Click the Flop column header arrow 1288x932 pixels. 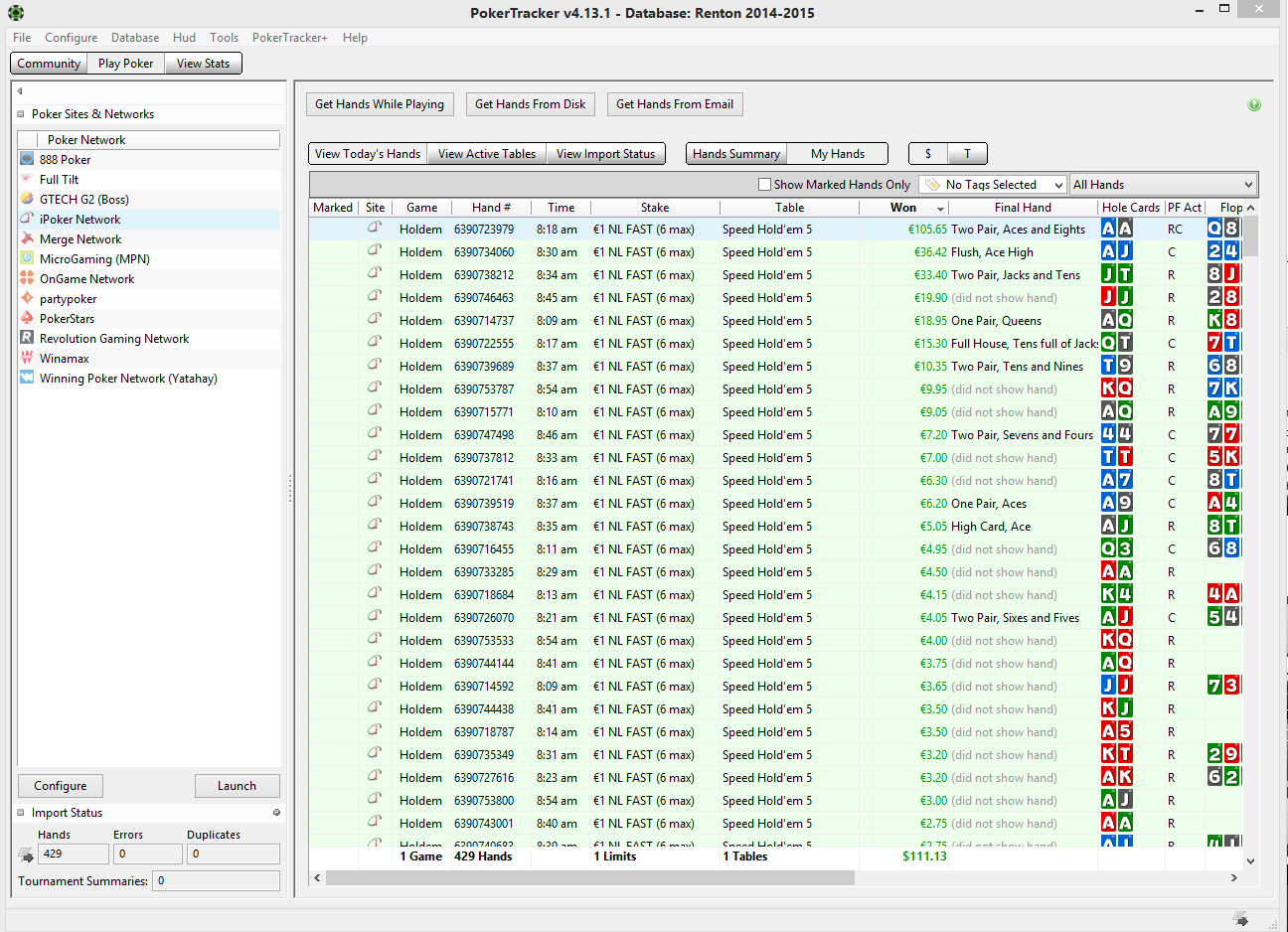coord(1250,208)
